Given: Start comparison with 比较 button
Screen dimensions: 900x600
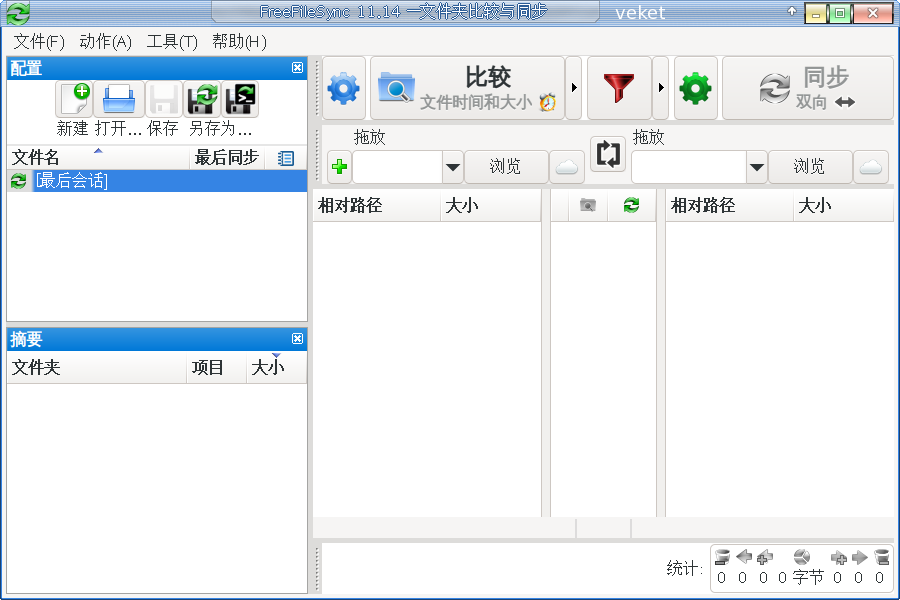Looking at the screenshot, I should [x=467, y=88].
